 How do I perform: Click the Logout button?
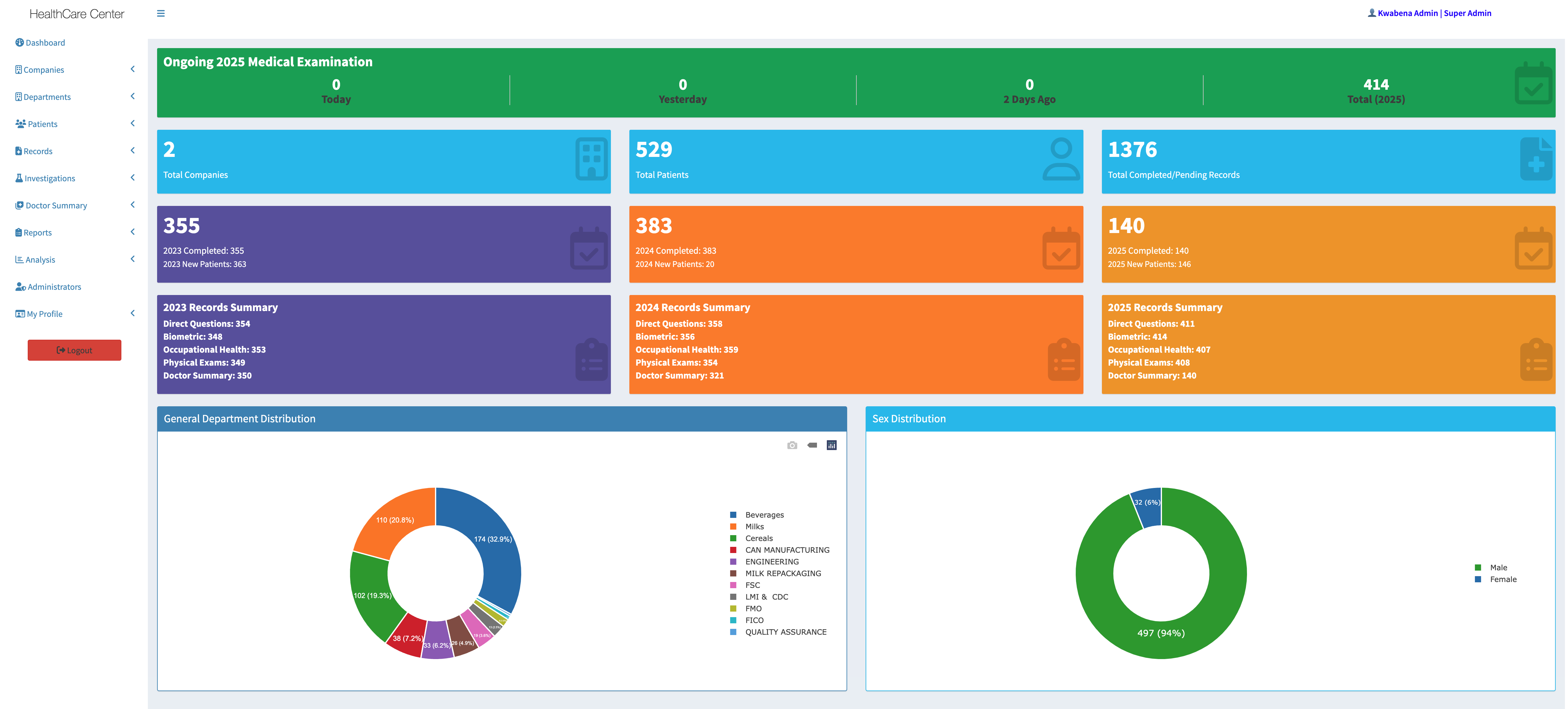click(x=74, y=350)
